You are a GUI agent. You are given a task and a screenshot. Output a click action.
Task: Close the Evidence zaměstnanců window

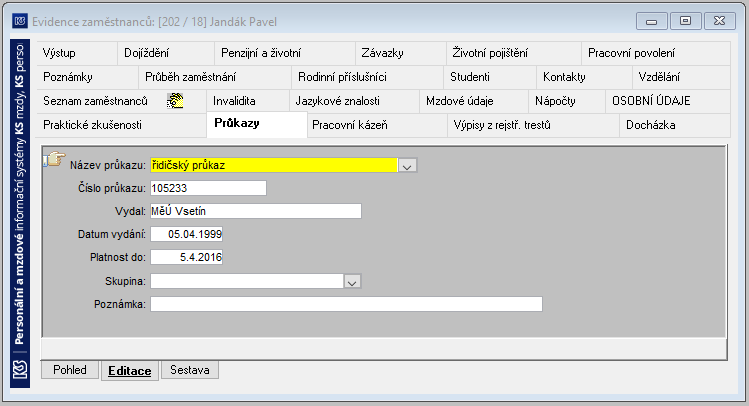[x=719, y=21]
